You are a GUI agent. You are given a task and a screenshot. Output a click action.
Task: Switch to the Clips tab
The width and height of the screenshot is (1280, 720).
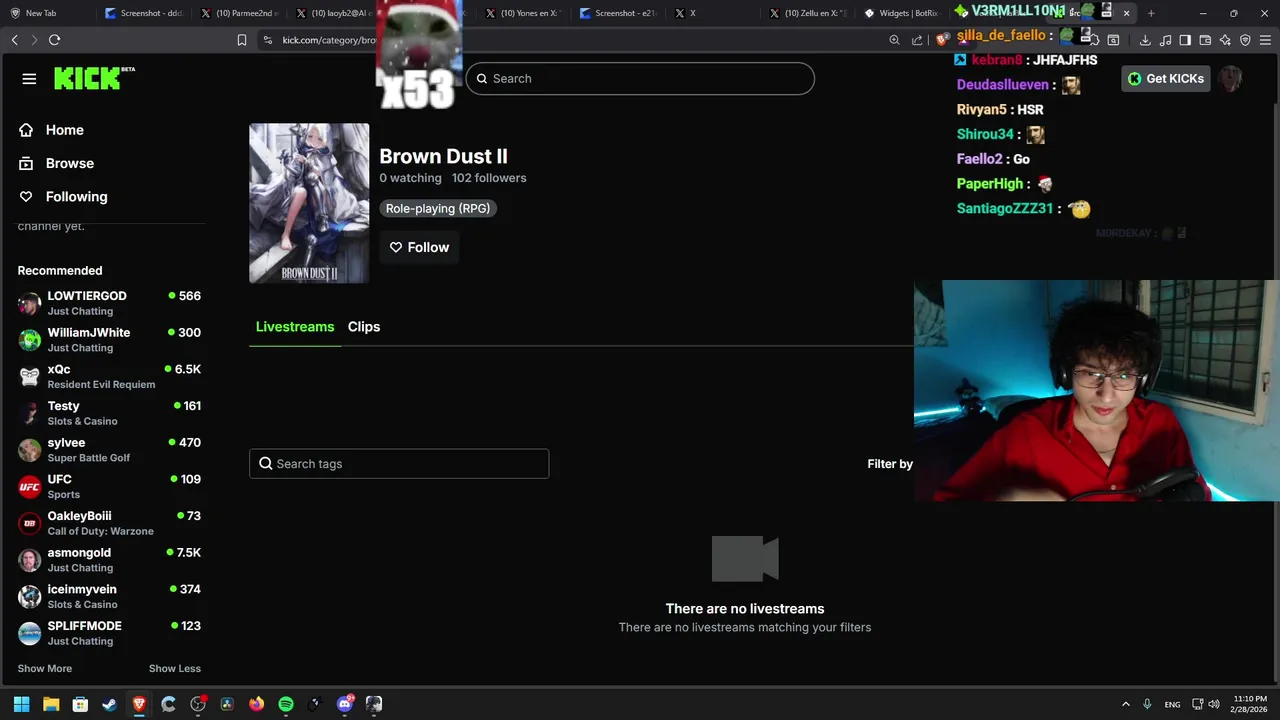tap(364, 327)
